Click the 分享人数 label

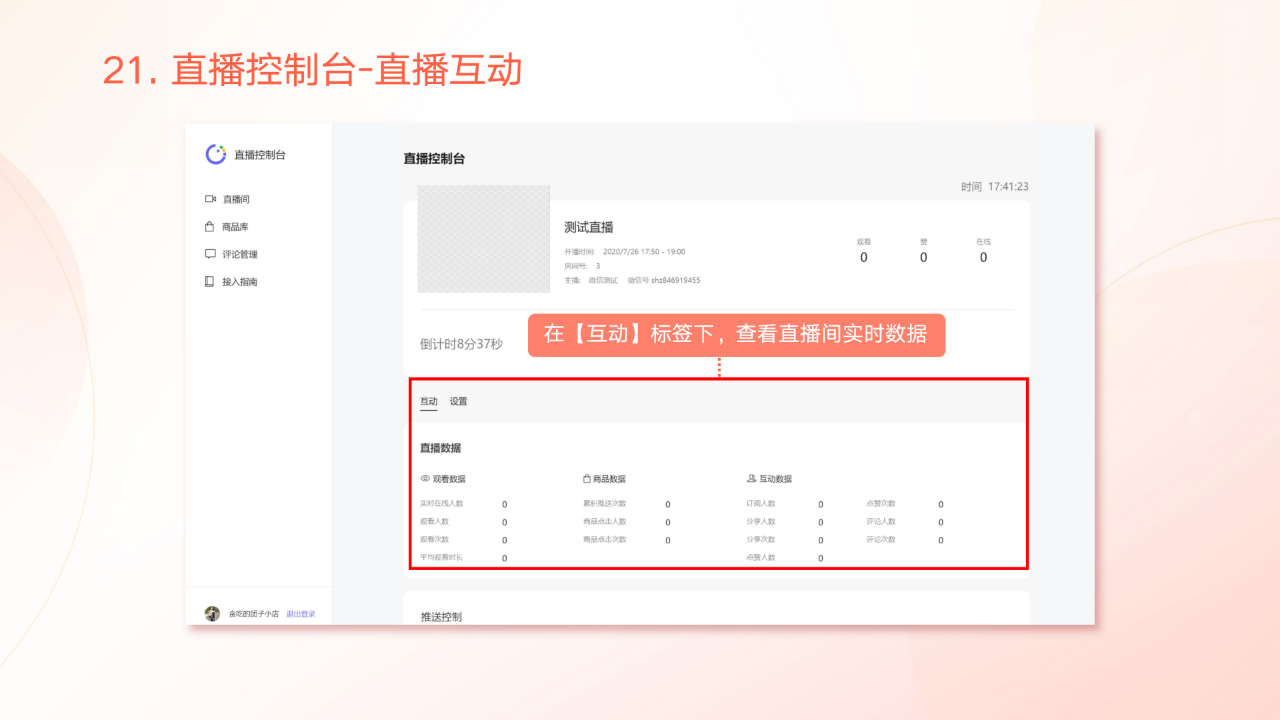coord(761,521)
